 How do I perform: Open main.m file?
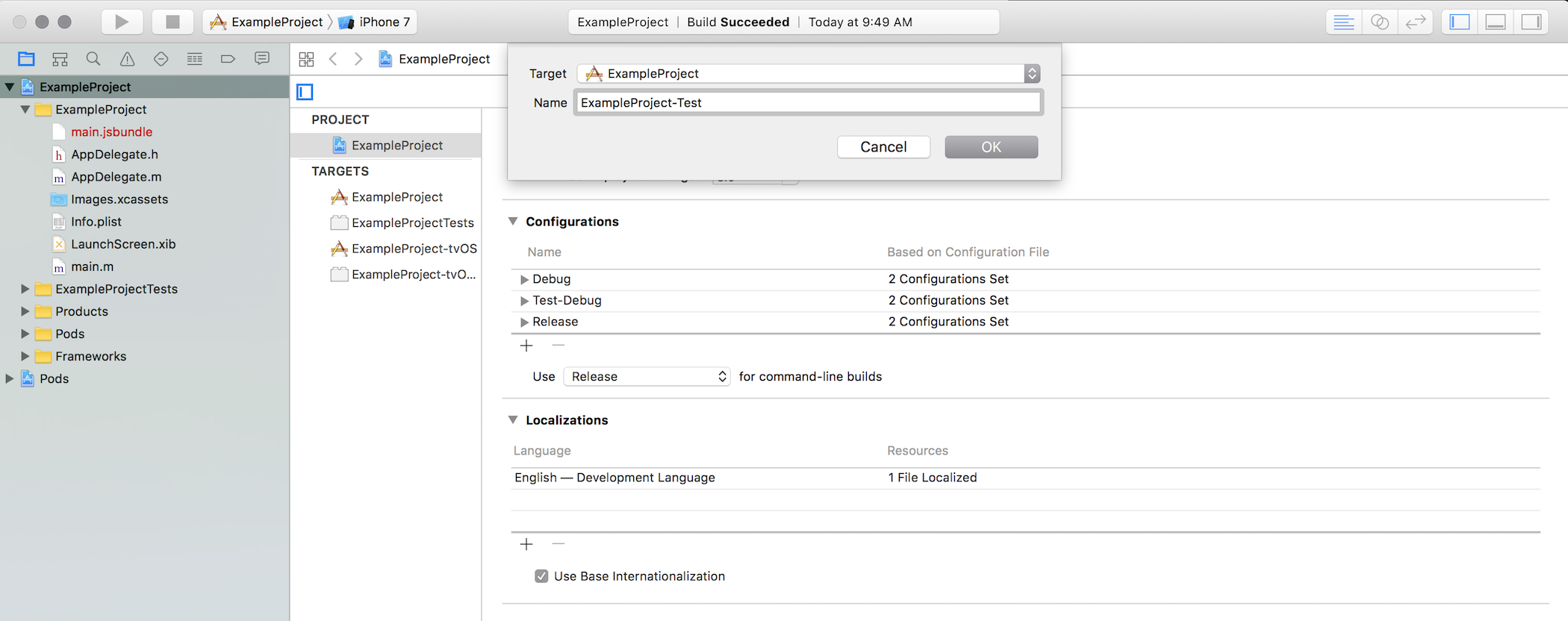point(92,266)
